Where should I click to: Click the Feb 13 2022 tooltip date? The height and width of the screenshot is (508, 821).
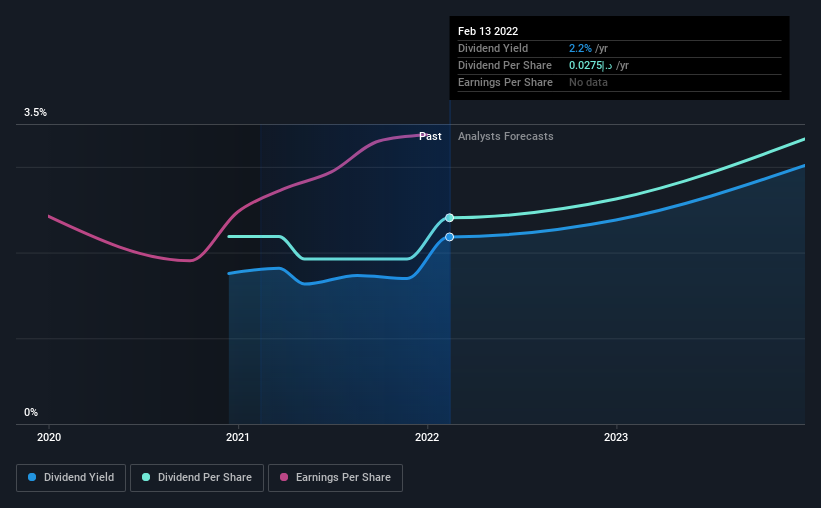click(488, 31)
